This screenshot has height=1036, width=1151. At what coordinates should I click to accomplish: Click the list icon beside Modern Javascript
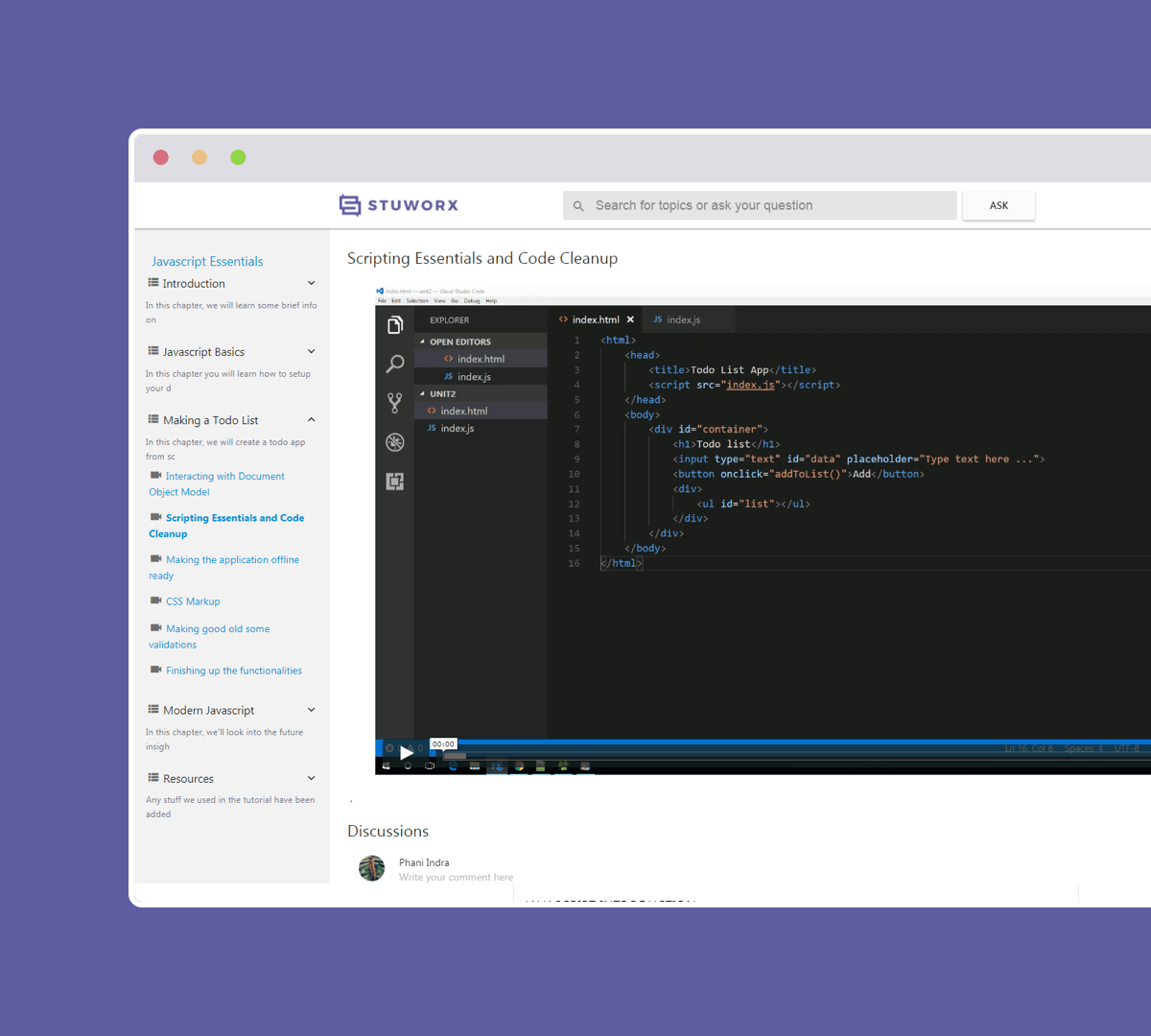click(153, 709)
